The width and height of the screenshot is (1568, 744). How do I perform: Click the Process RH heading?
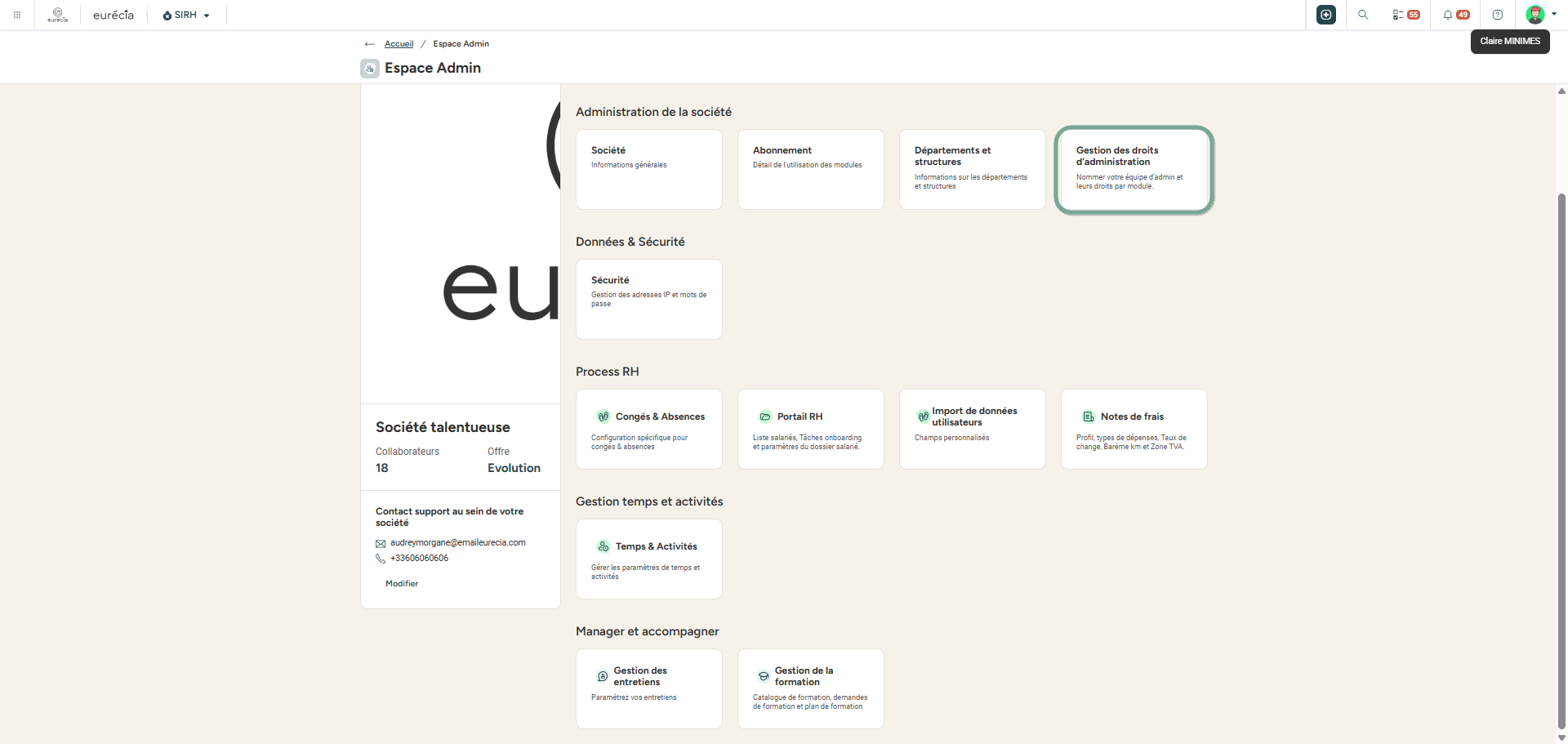608,372
